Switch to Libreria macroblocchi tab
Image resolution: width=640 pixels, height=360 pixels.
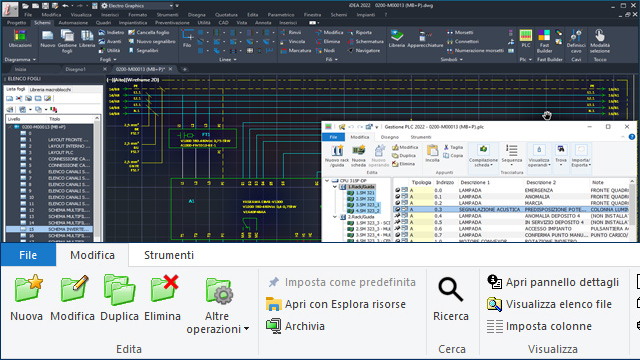point(50,89)
